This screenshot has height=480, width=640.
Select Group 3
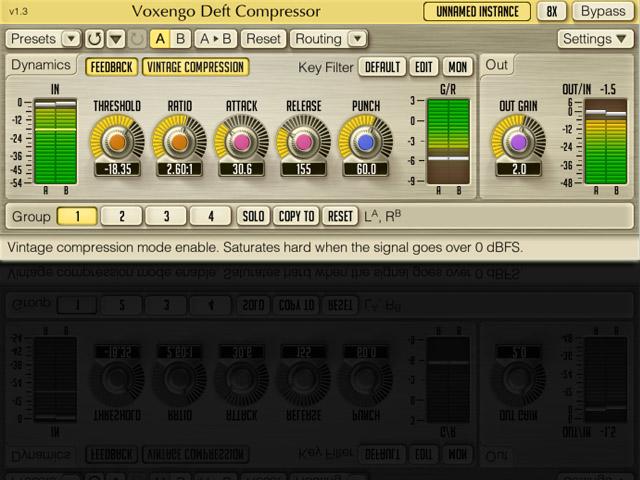(166, 216)
